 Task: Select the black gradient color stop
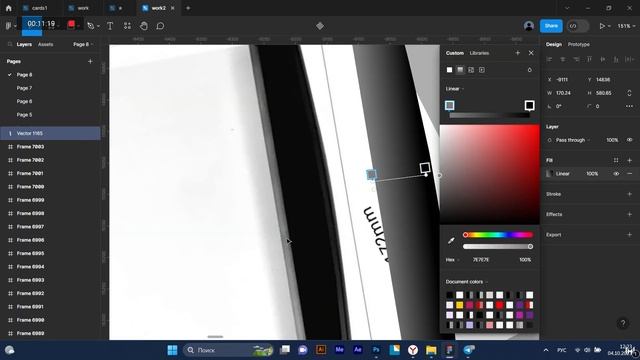tap(529, 105)
